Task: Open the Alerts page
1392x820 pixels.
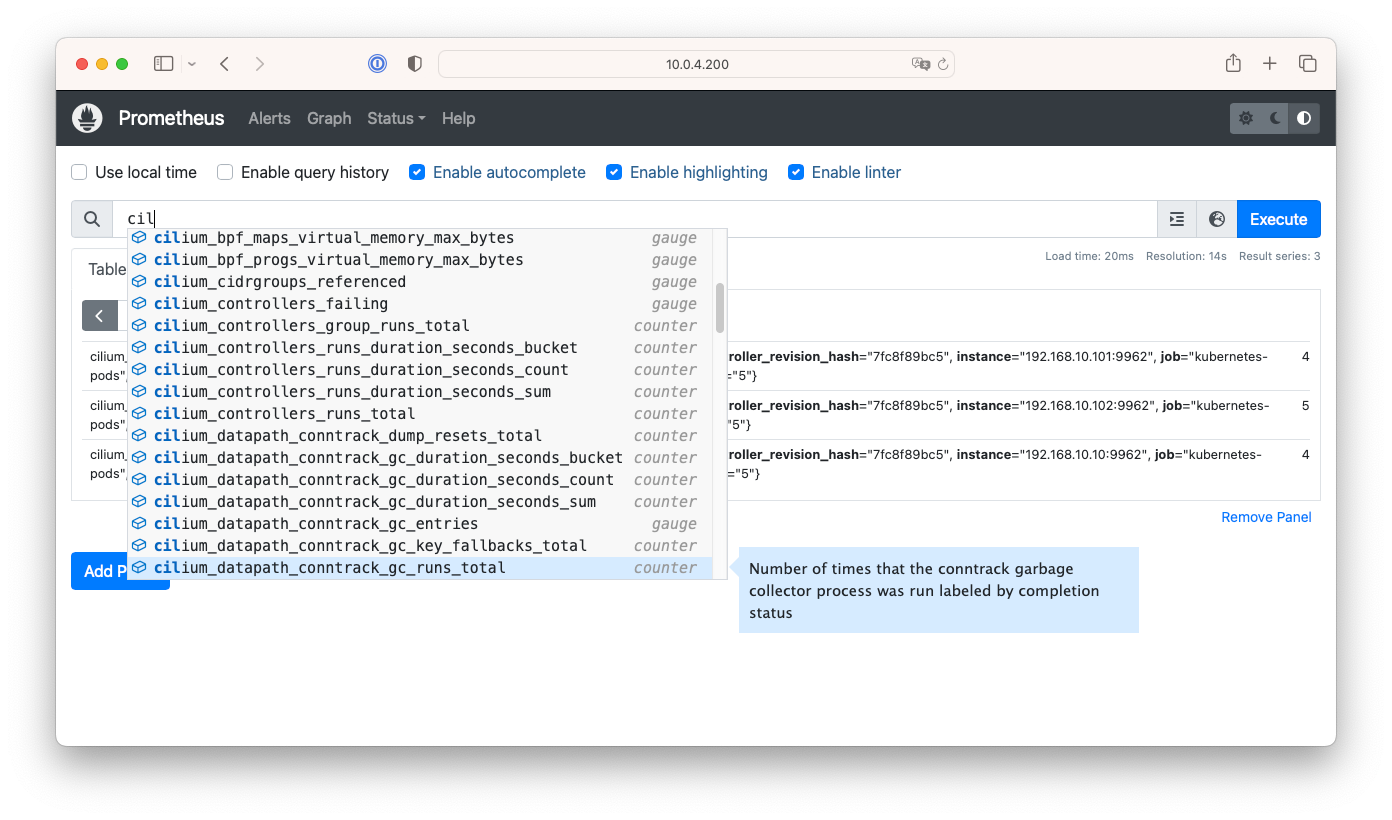Action: tap(269, 118)
